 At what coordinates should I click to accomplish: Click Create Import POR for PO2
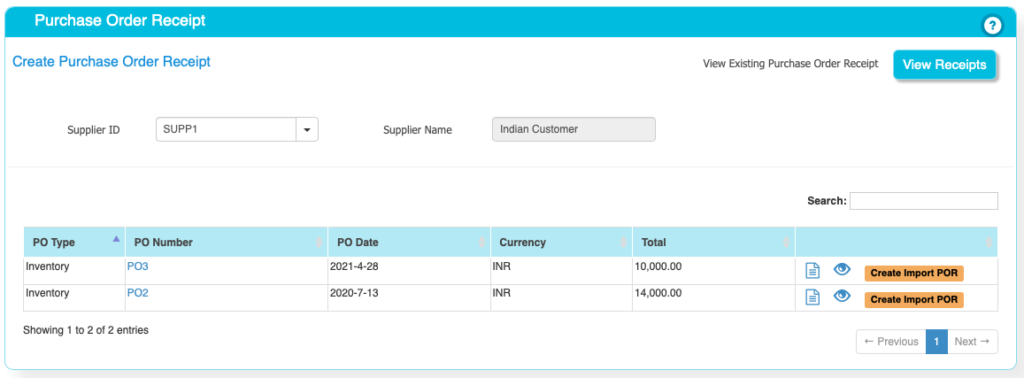pos(914,300)
